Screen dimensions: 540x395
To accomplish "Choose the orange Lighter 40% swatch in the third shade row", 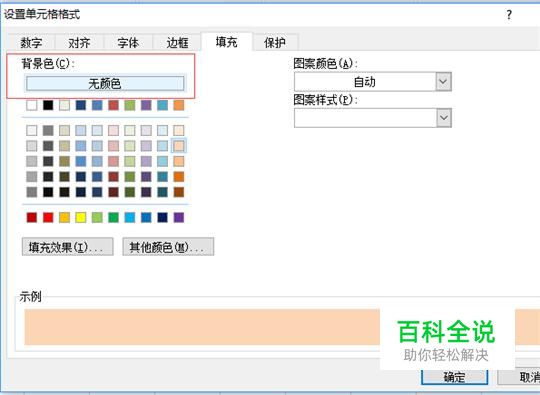I will point(179,161).
